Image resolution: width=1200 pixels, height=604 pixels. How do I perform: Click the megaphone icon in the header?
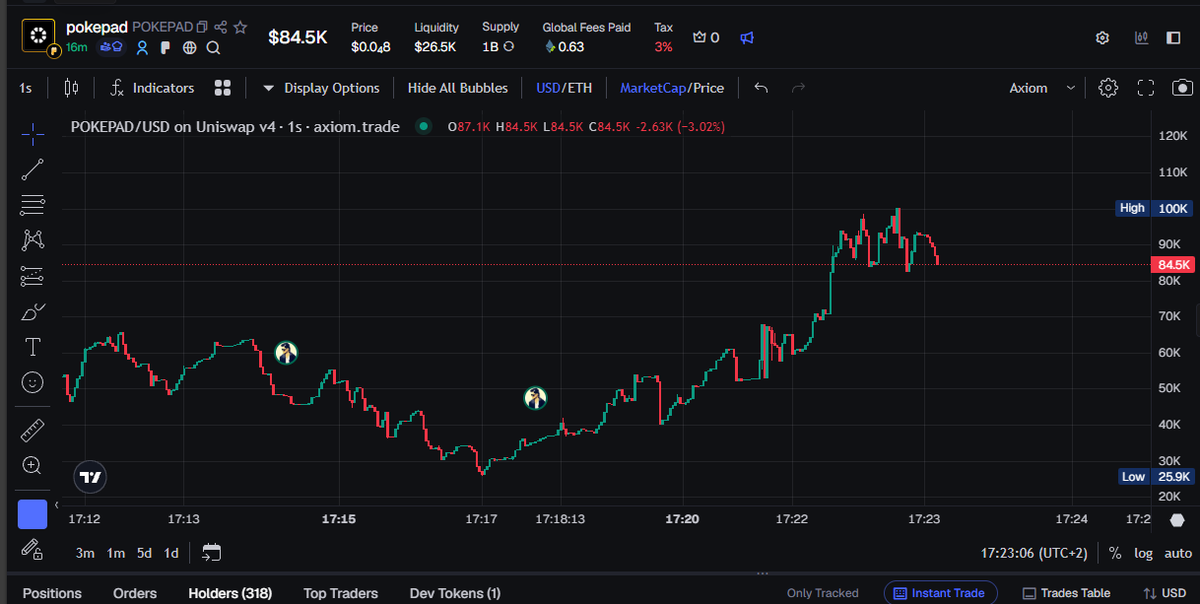pos(747,37)
